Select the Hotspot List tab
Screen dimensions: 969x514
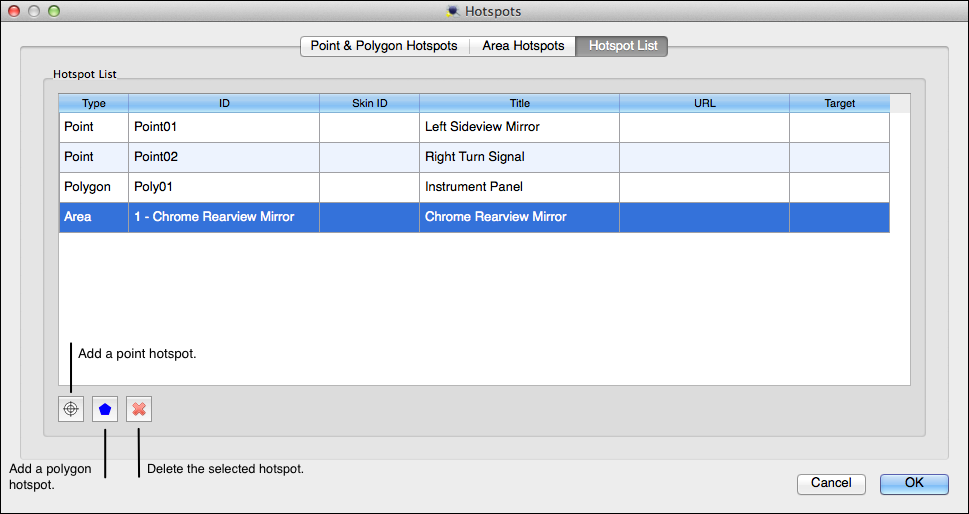click(x=622, y=46)
